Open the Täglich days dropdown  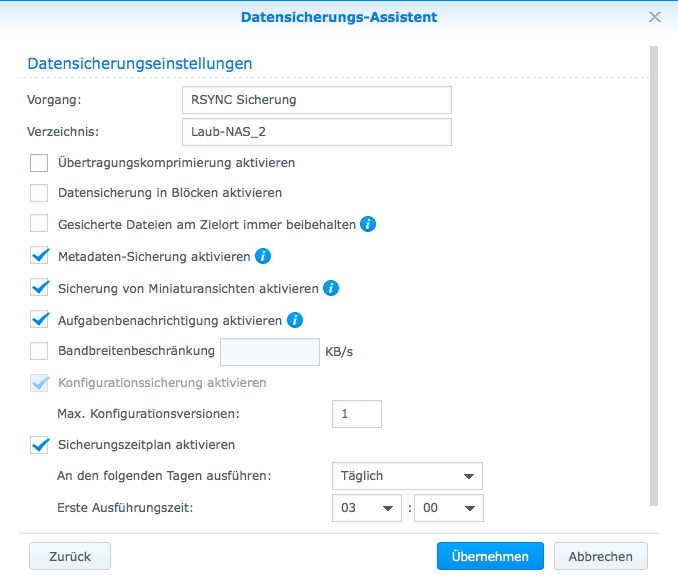point(407,476)
